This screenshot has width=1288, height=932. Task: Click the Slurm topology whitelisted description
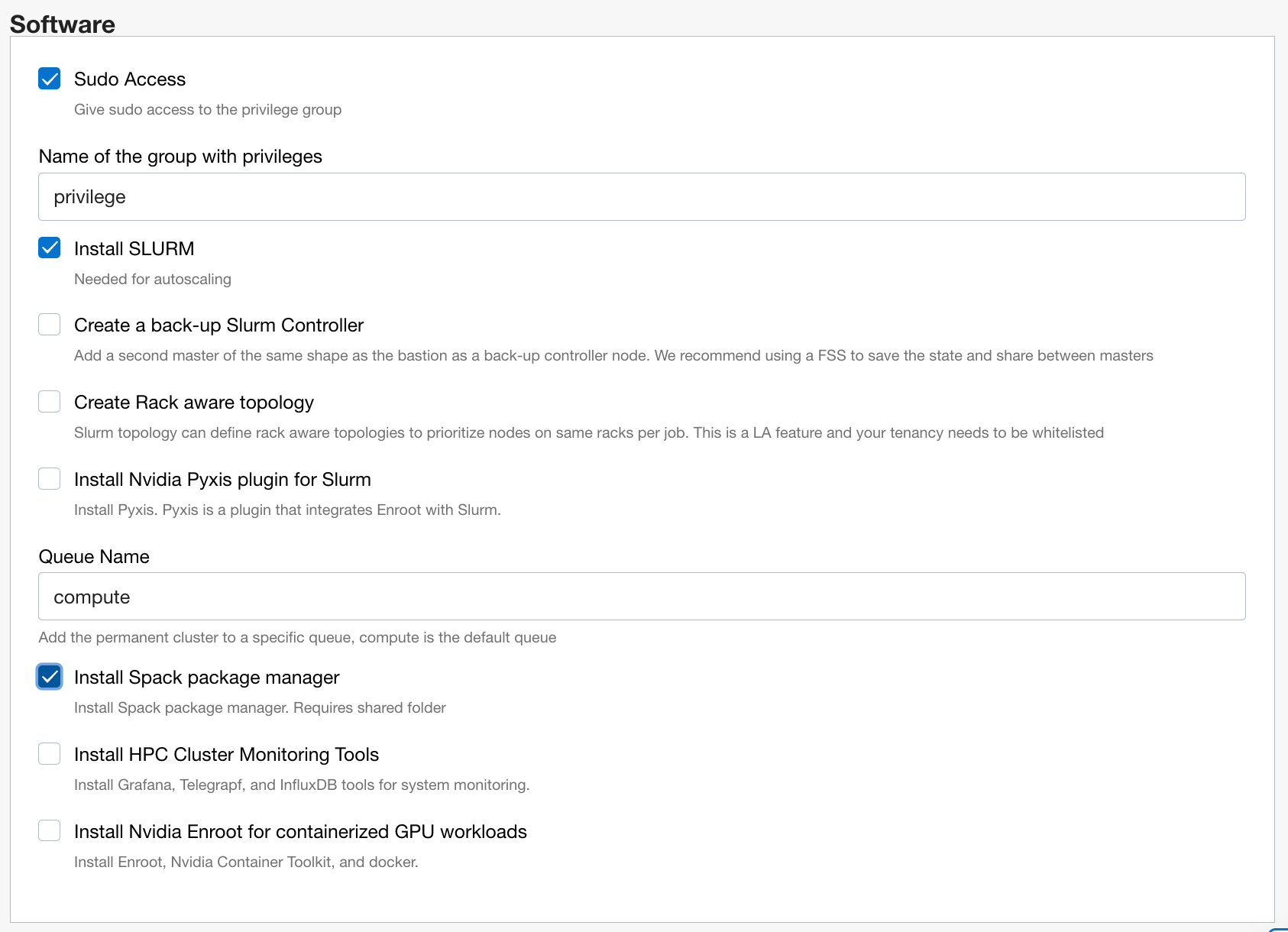[589, 433]
